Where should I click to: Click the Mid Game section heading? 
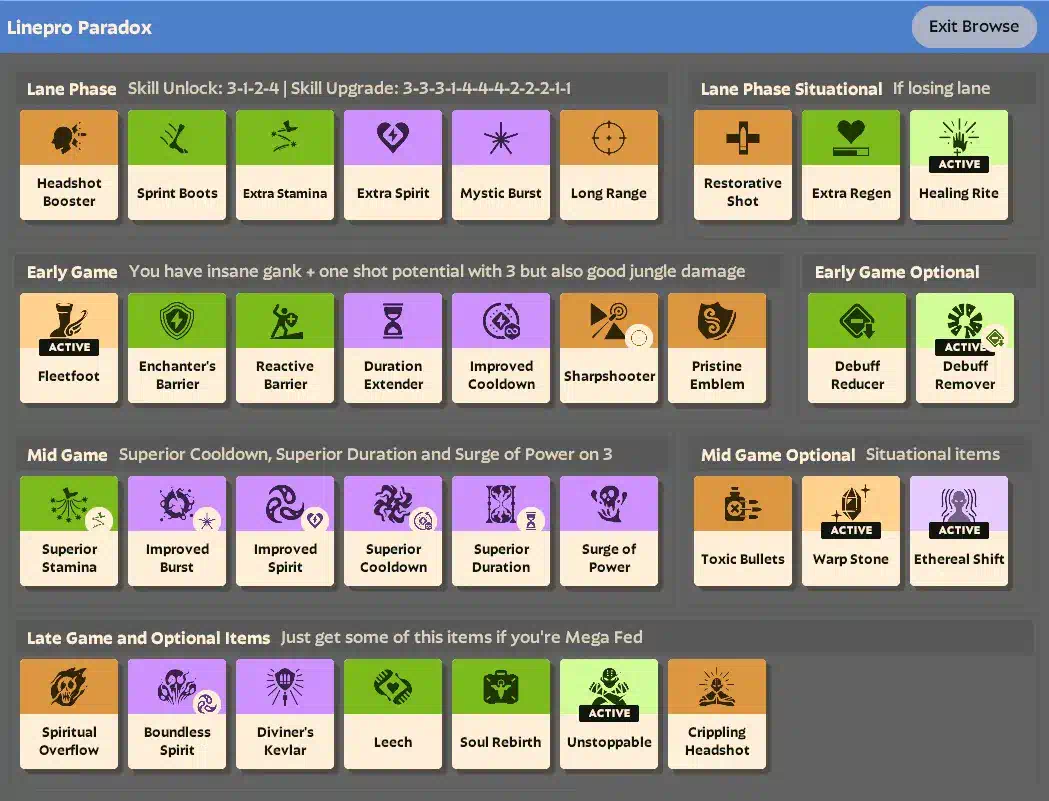point(67,455)
